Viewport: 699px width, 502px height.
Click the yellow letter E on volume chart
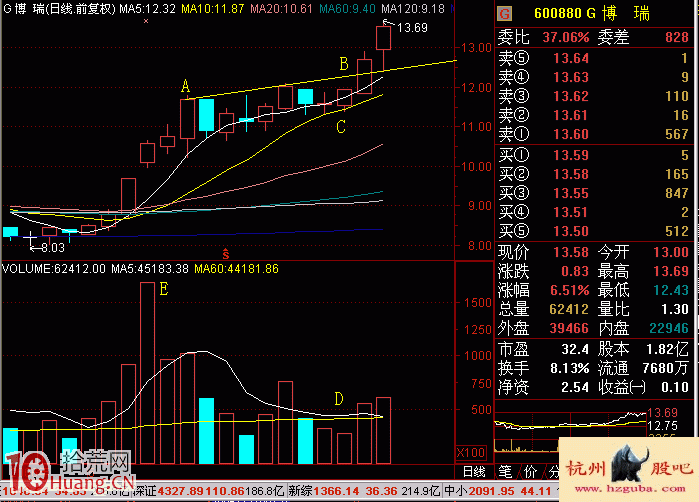163,290
